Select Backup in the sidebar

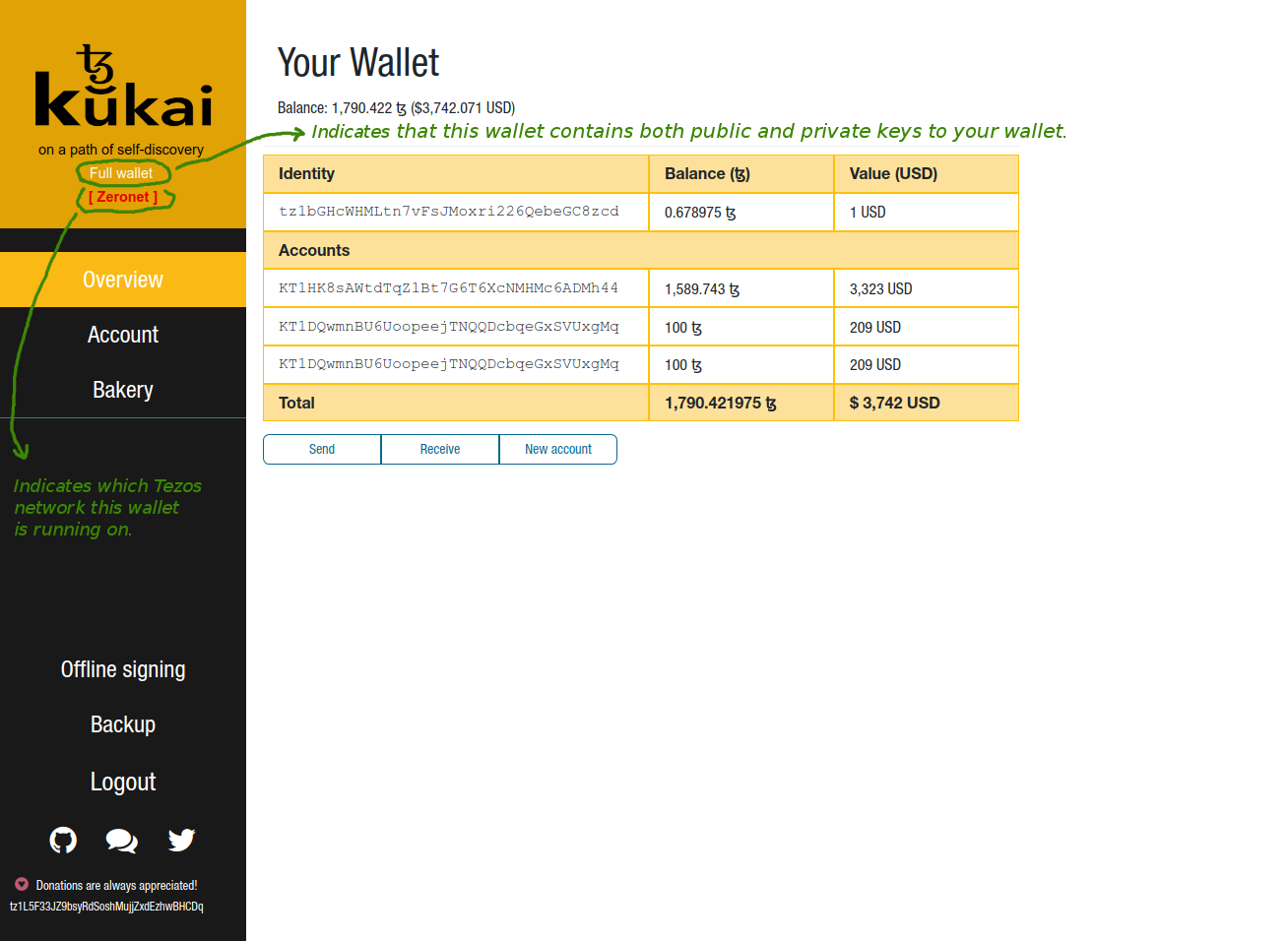123,724
